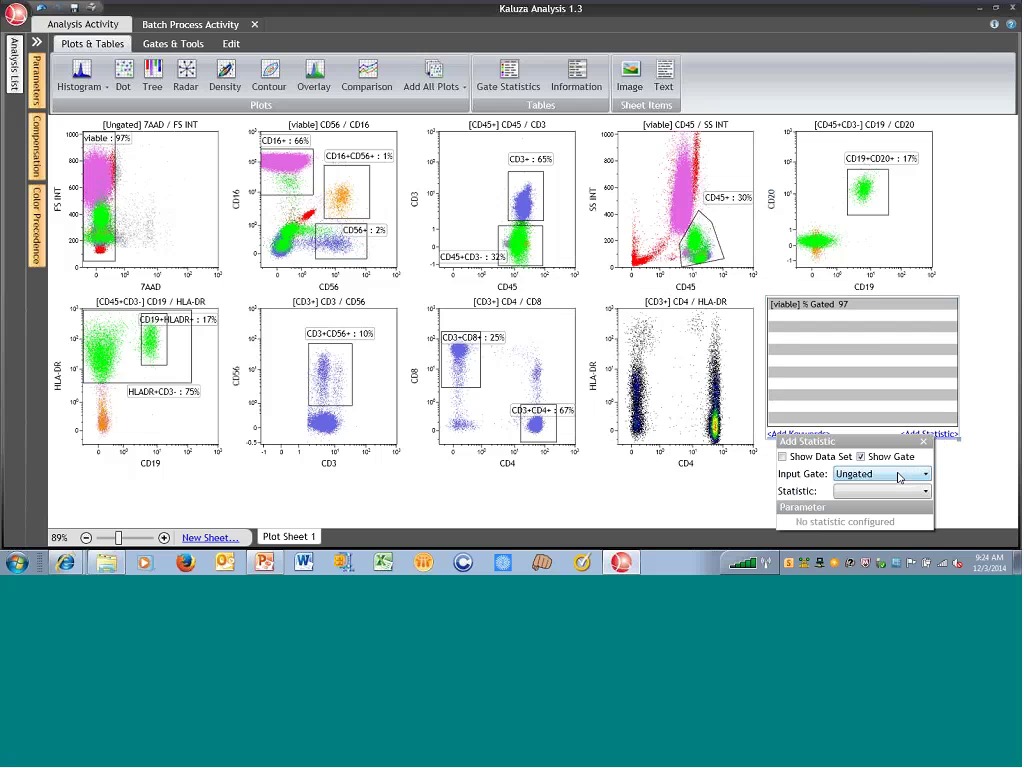Screen dimensions: 1024x768
Task: Zoom in with the plus magnifier
Action: [164, 538]
